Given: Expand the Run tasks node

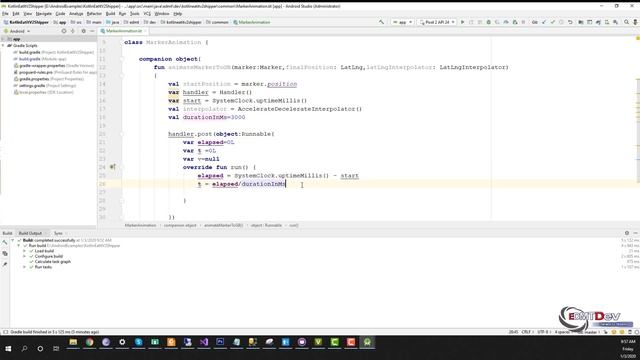Looking at the screenshot, I should click(x=24, y=267).
